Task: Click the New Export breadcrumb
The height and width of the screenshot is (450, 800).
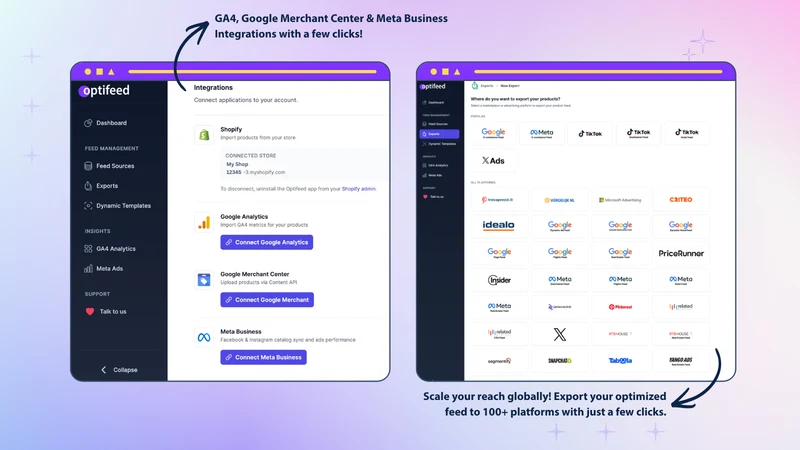Action: click(510, 86)
